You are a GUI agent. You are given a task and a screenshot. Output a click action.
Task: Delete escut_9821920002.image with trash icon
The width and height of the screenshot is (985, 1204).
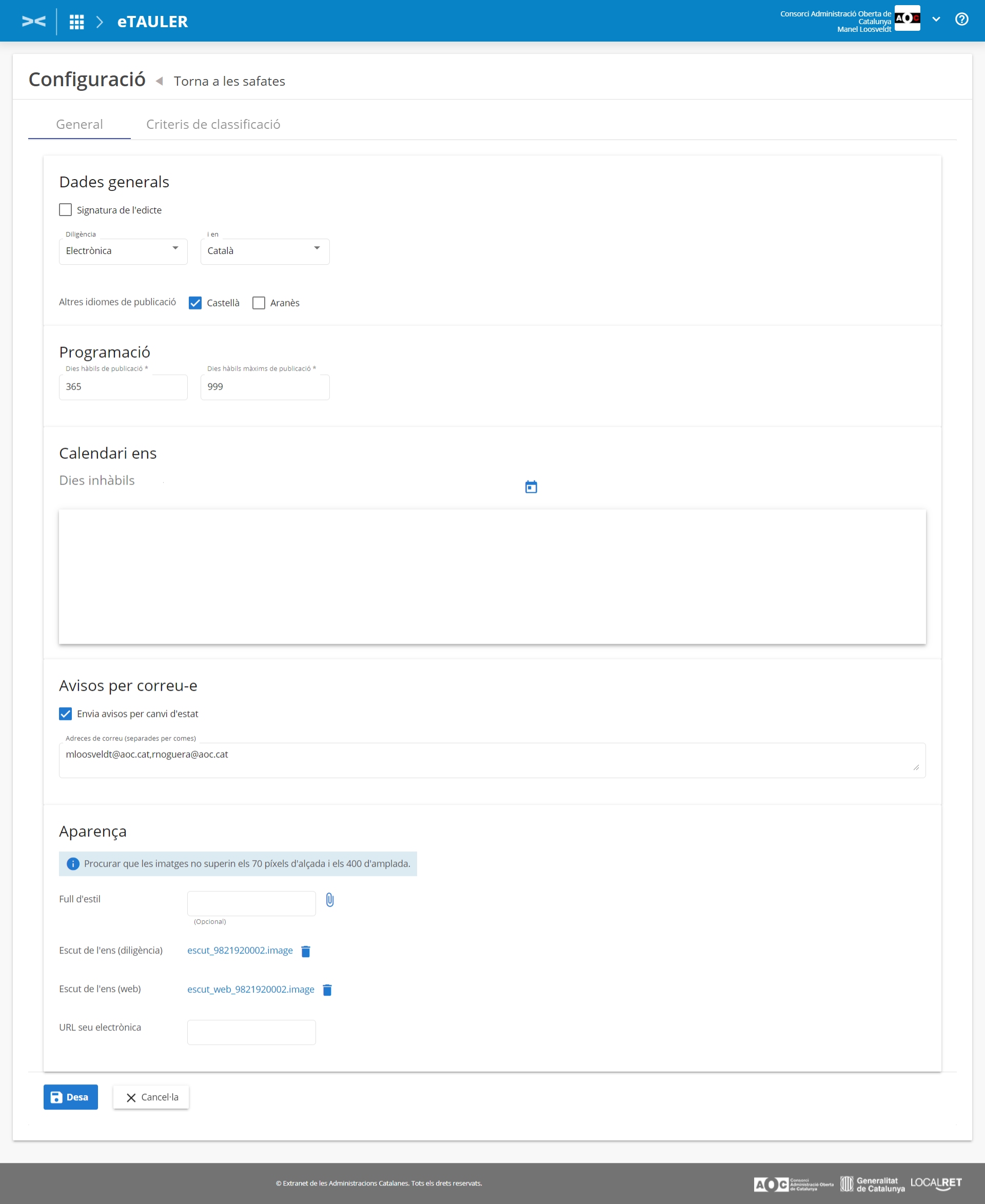click(x=306, y=951)
